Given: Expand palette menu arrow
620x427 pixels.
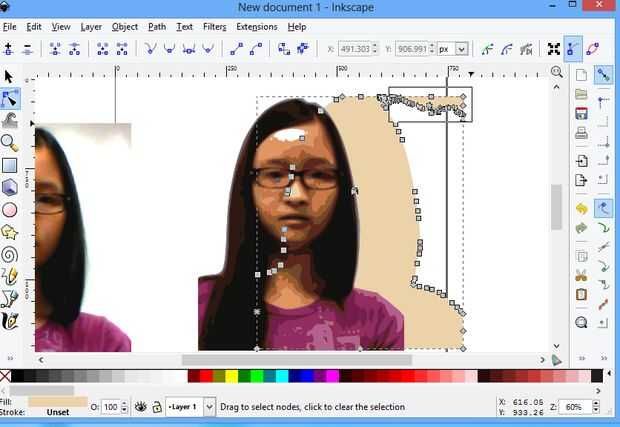Looking at the screenshot, I should point(609,373).
